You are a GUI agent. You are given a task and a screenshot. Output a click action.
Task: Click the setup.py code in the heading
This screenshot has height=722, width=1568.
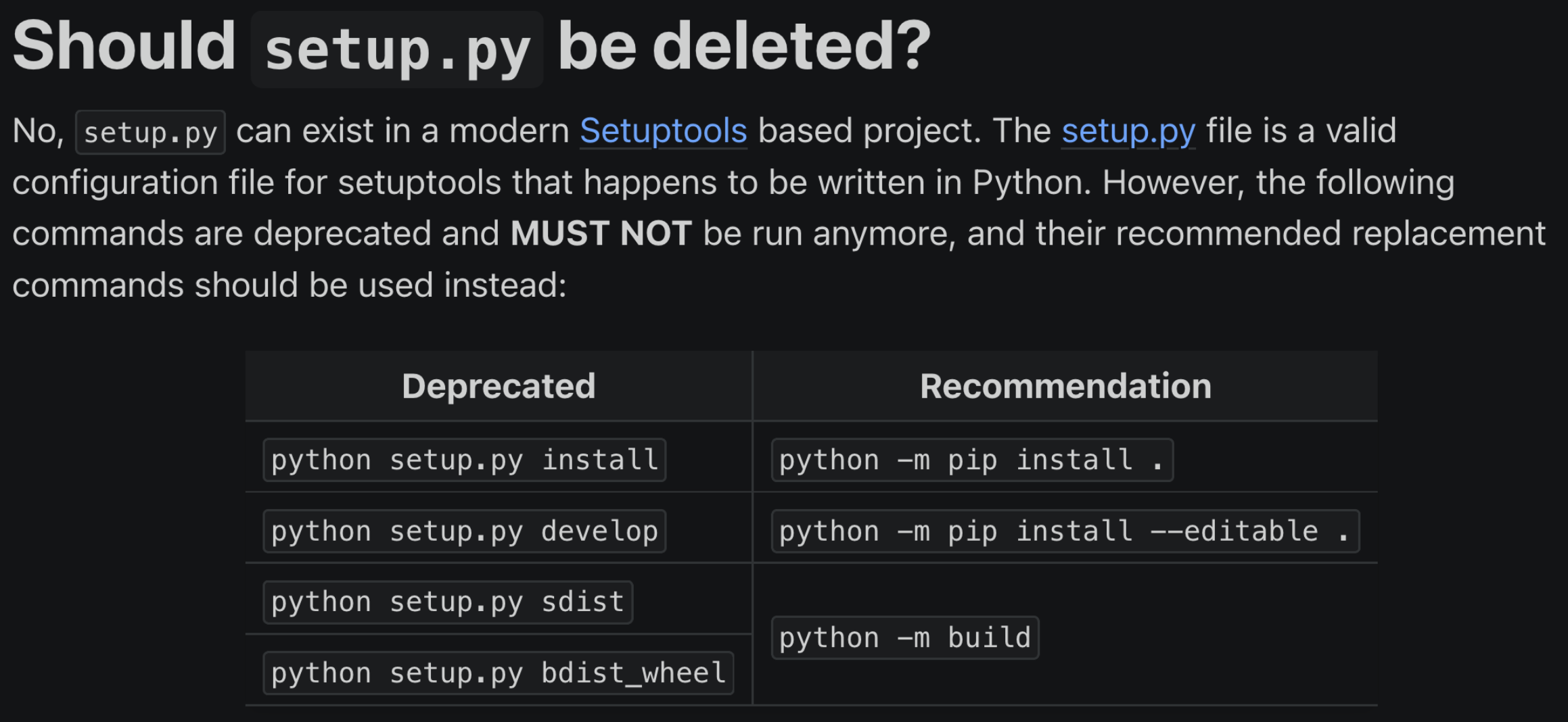coord(396,50)
